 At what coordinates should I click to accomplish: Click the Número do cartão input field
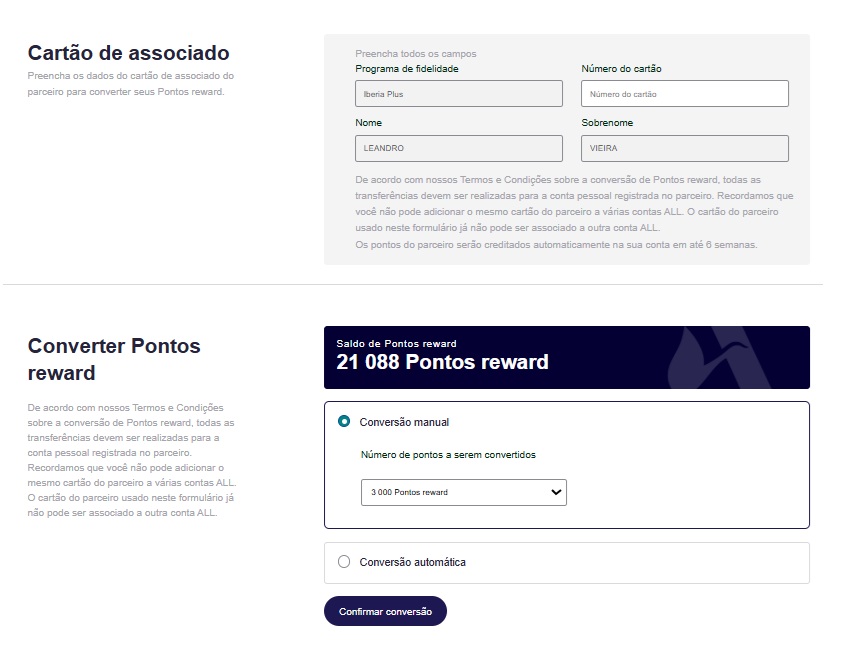pos(684,94)
